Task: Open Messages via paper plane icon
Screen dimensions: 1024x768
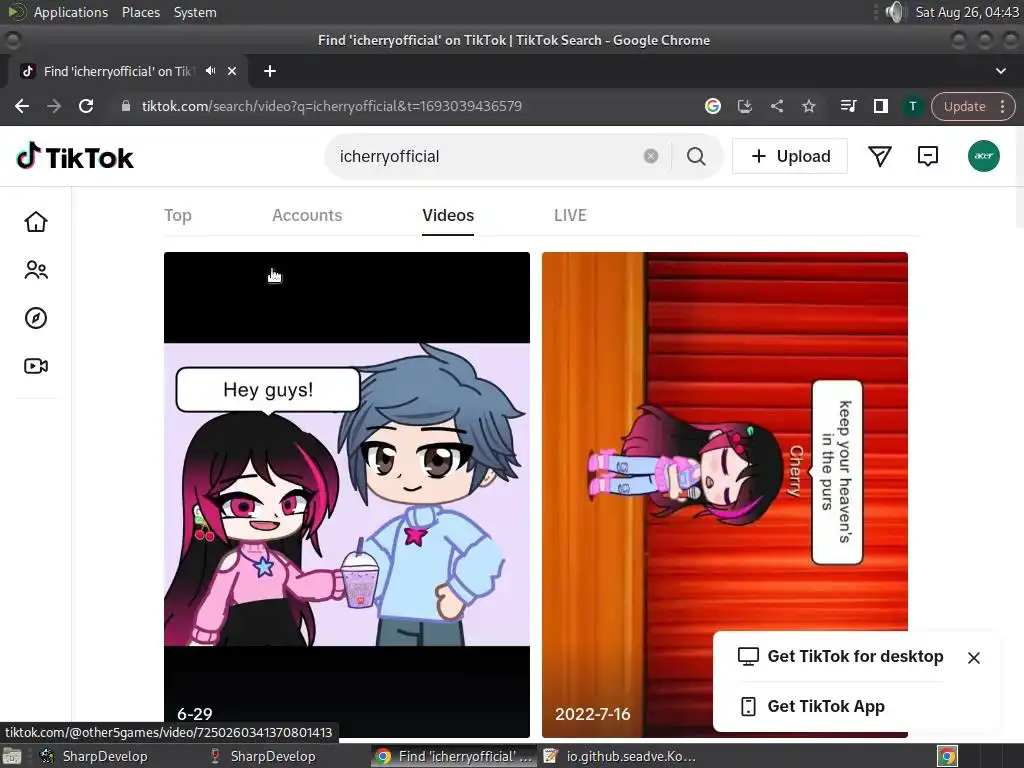Action: coord(879,156)
